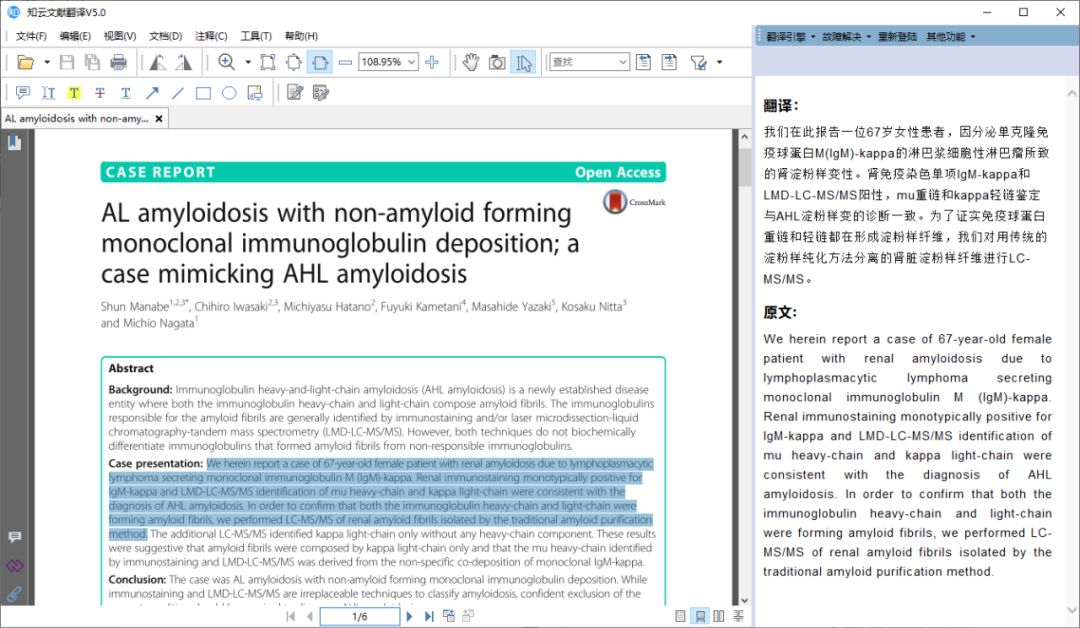Select the ellipse drawing tool
Screen dimensions: 1080x628
(x=229, y=93)
